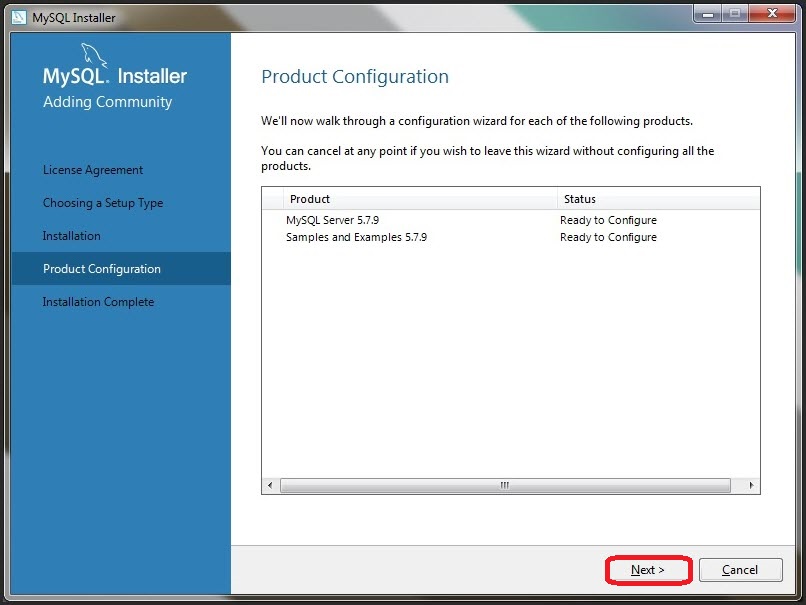Screen dimensions: 806x605
Task: Click the Ready to Configure status of MySQL Server
Action: pyautogui.click(x=608, y=220)
